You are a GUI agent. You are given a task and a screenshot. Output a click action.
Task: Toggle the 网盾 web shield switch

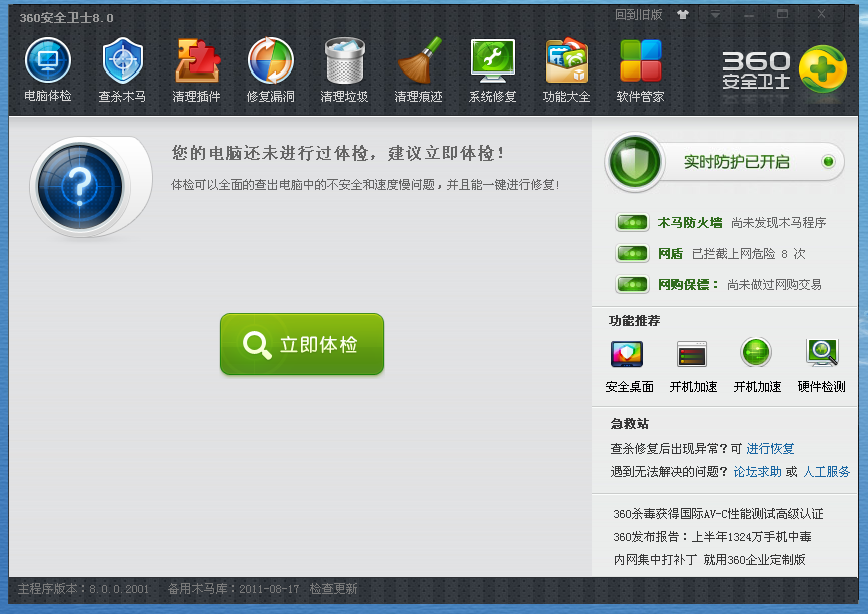pos(632,254)
